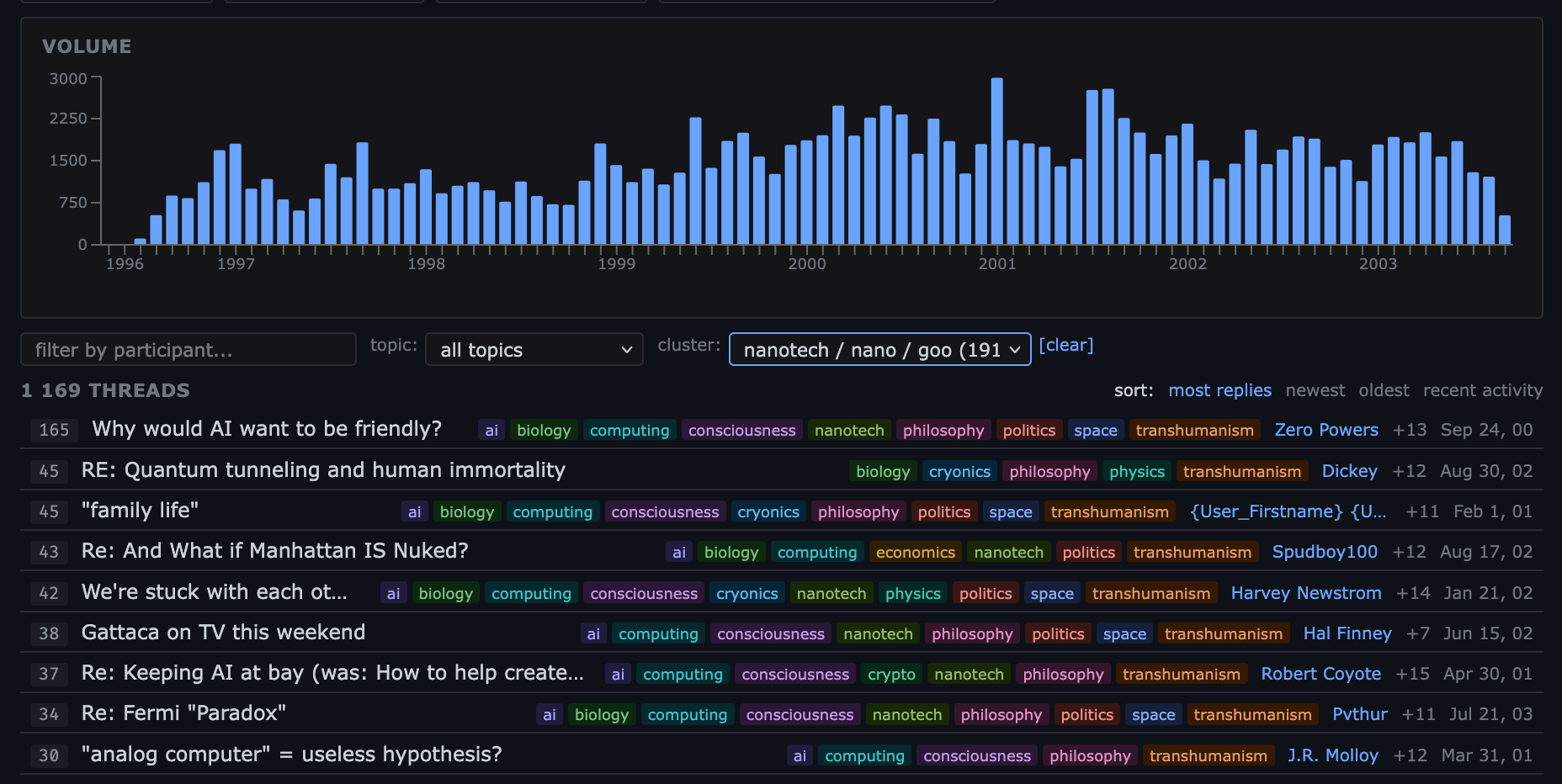
Task: Open thread "Why would AI want to be friendly?"
Action: (x=267, y=429)
